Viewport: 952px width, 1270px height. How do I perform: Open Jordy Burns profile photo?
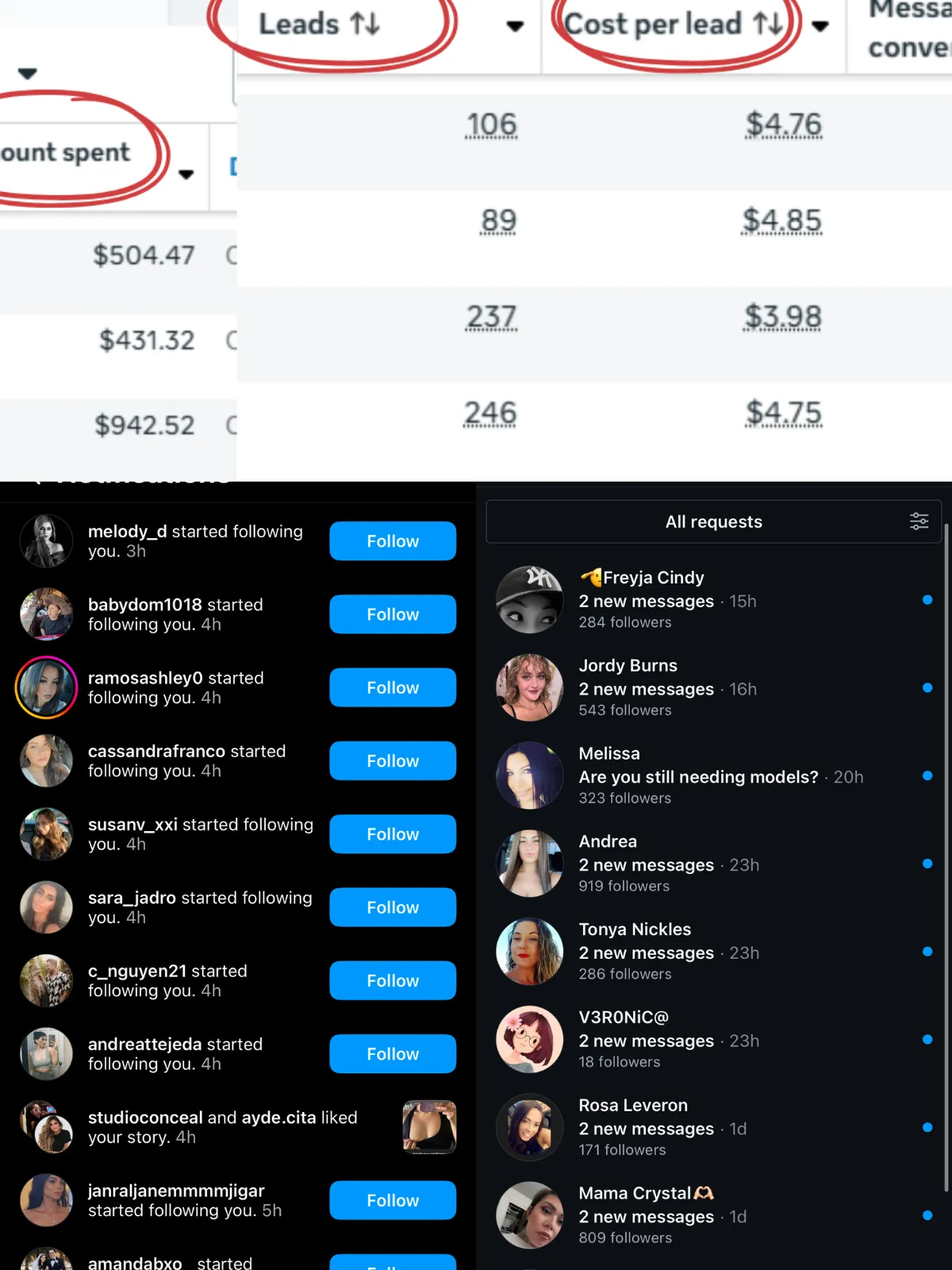[529, 687]
